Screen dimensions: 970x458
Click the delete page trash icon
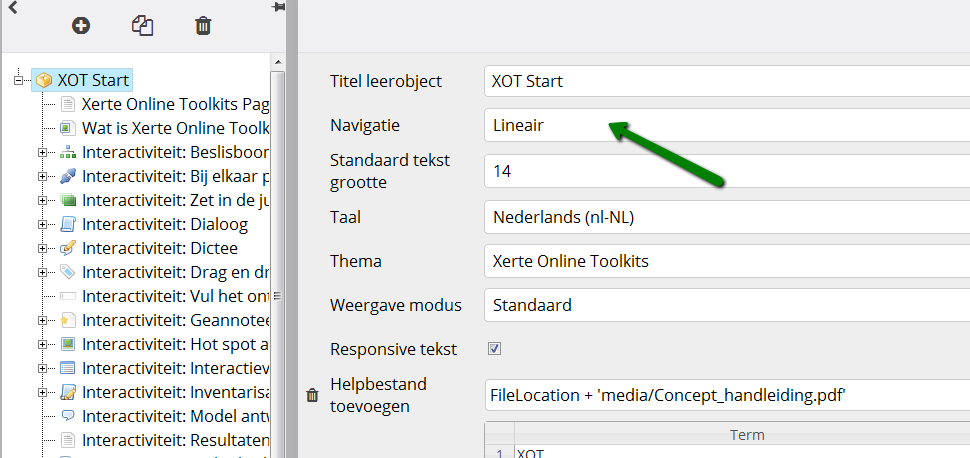203,25
